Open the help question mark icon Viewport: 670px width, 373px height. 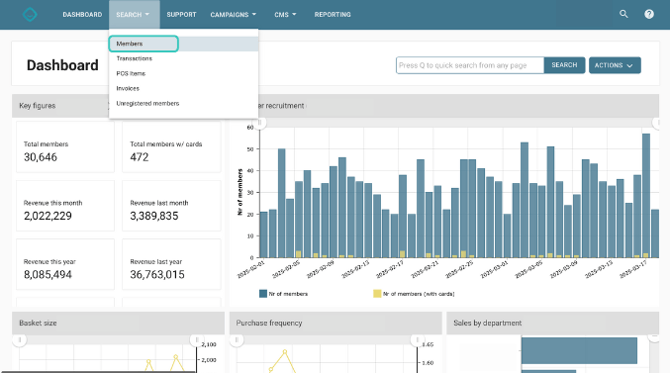coord(649,14)
